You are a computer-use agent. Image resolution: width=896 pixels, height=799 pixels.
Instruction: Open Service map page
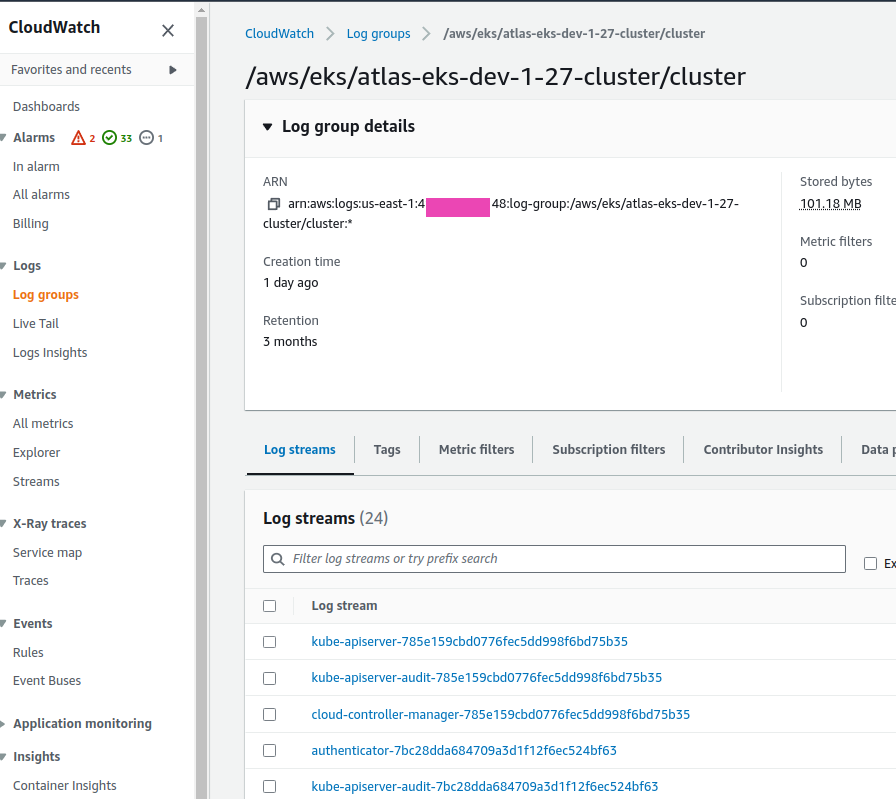click(47, 553)
